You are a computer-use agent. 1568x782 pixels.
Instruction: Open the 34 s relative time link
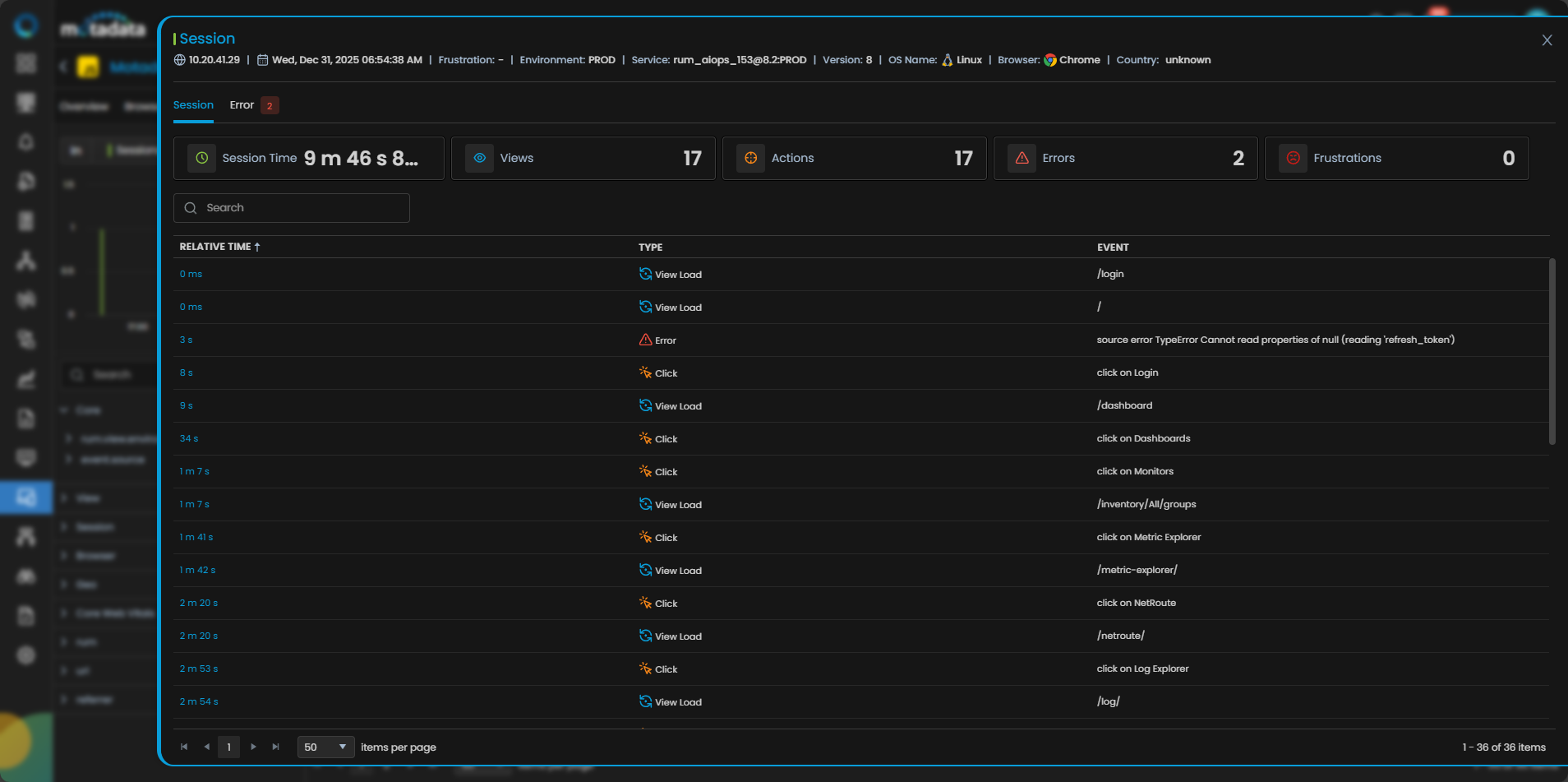(189, 438)
